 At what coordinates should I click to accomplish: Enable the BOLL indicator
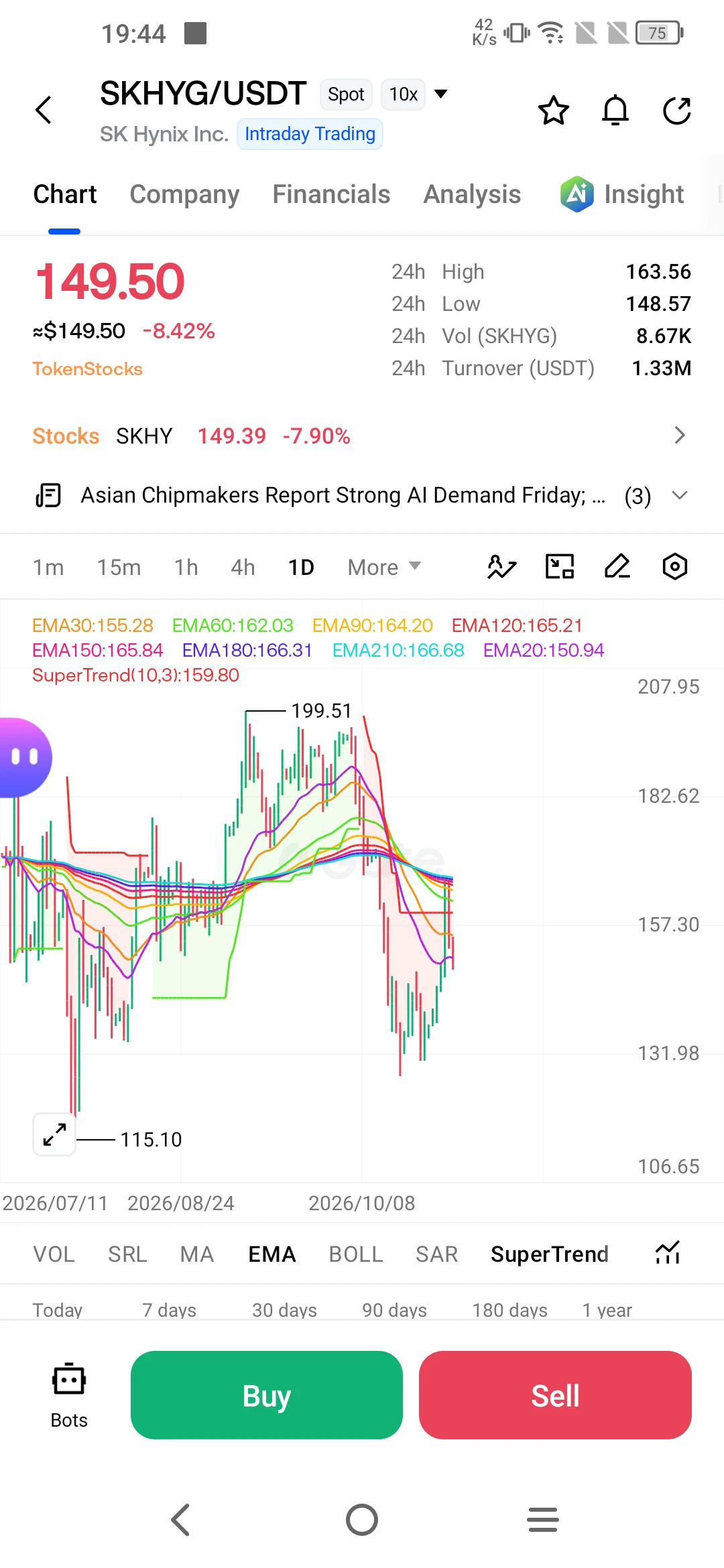tap(356, 1254)
